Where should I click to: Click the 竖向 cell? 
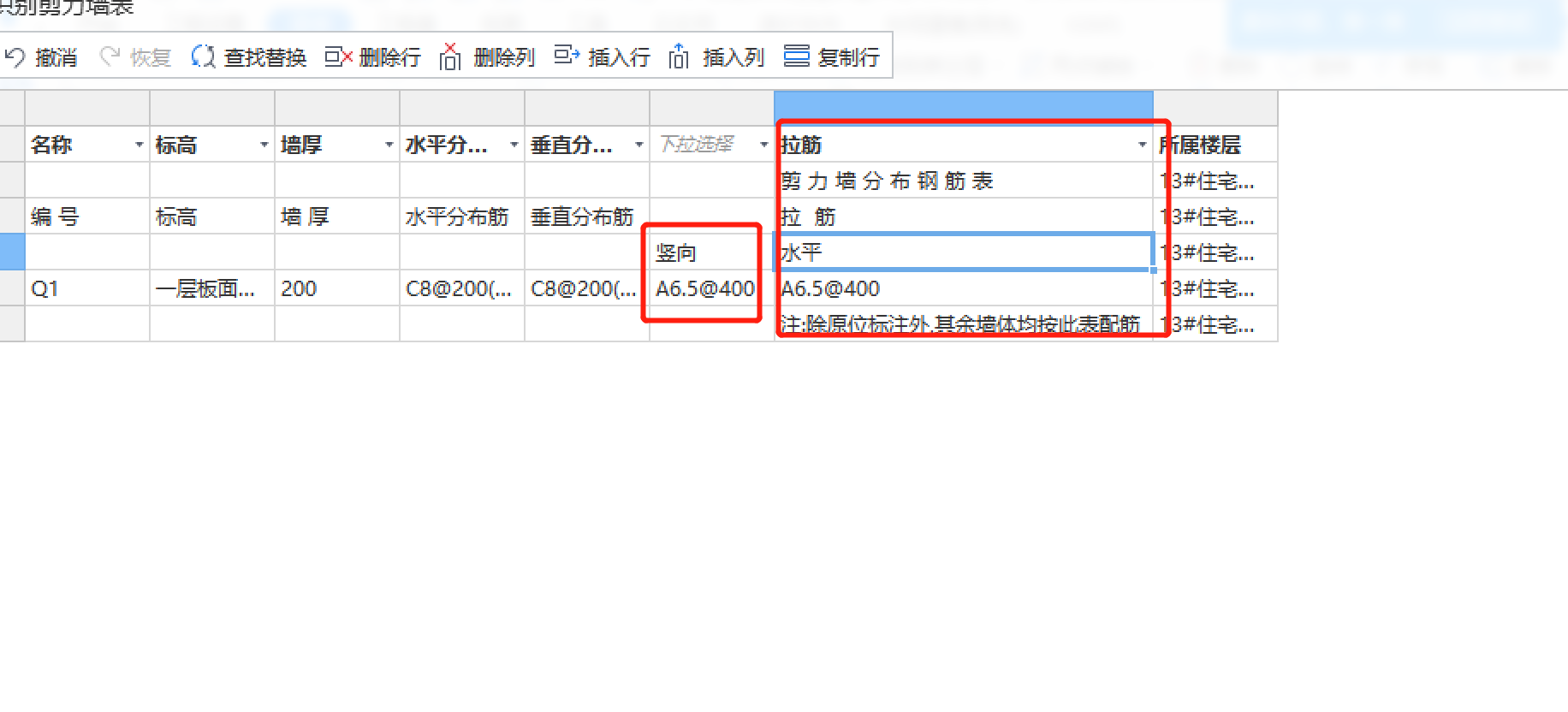712,252
